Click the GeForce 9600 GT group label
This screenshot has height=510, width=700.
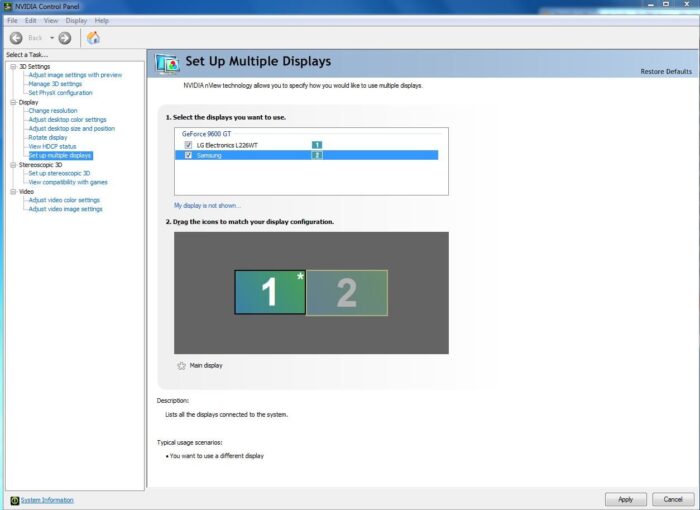tap(206, 134)
